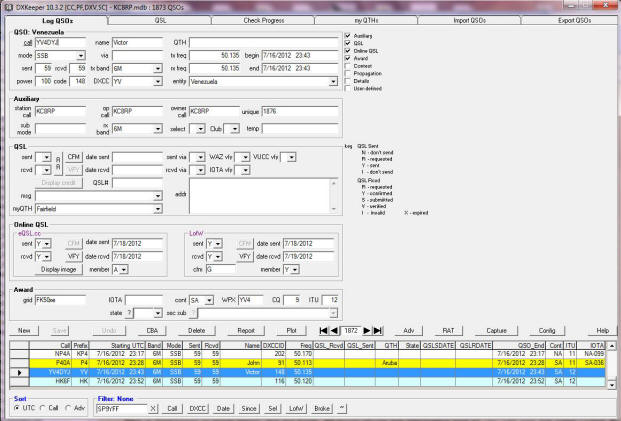The image size is (621, 421).
Task: Select Call sort radio button
Action: 42,408
